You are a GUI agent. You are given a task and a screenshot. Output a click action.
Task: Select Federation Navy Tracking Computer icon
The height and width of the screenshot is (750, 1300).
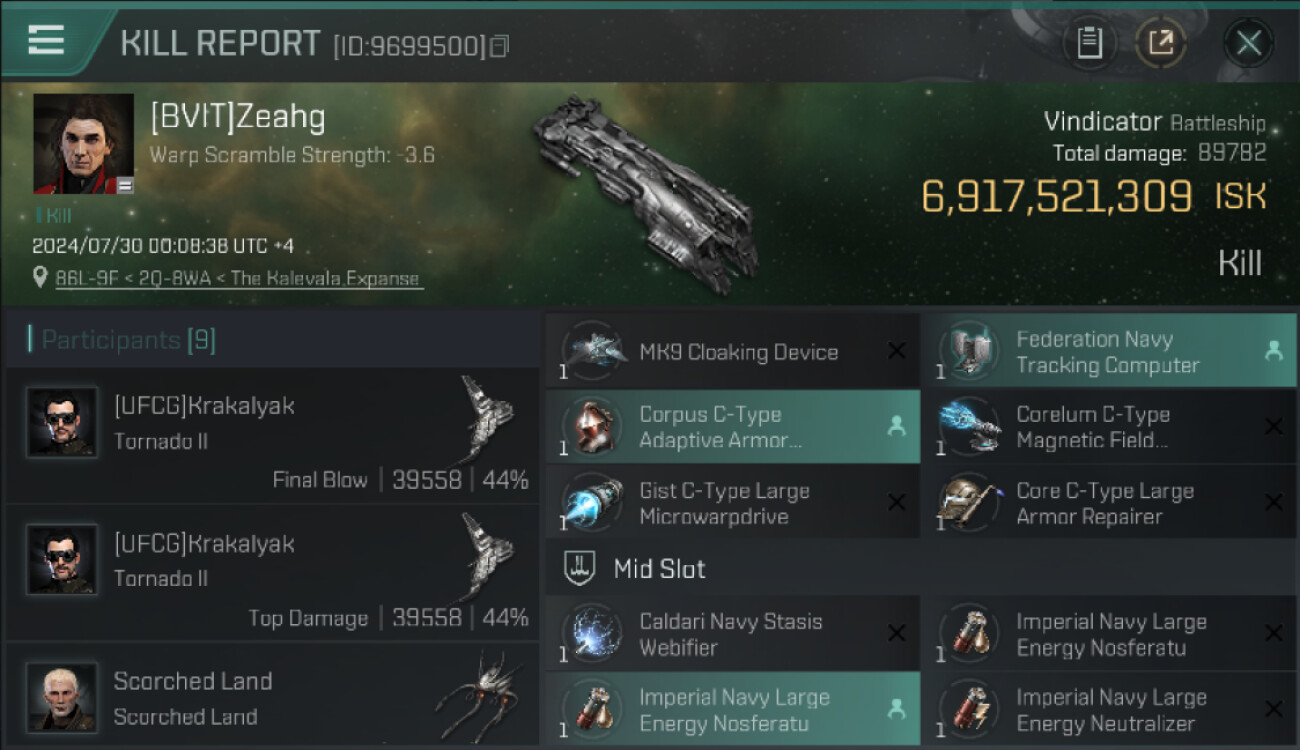point(970,351)
